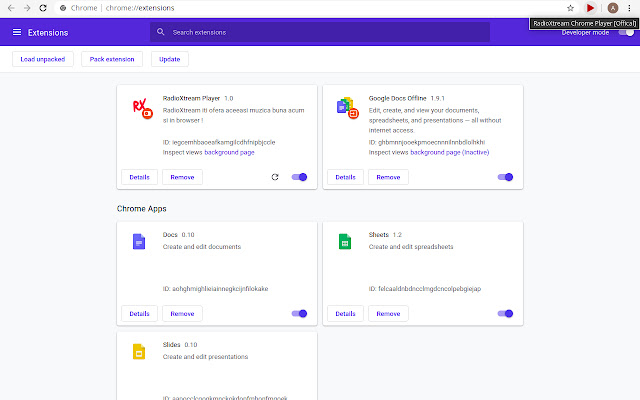
Task: Click the yellow Slides app icon
Action: (139, 351)
